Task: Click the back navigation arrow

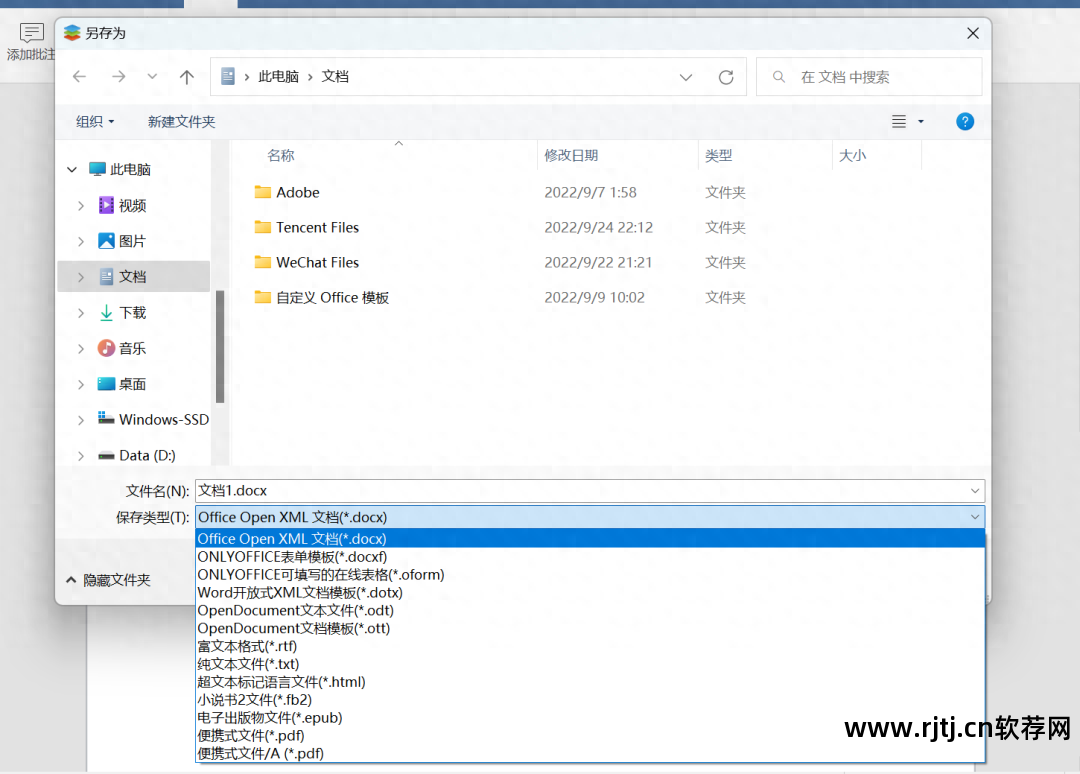Action: [79, 76]
